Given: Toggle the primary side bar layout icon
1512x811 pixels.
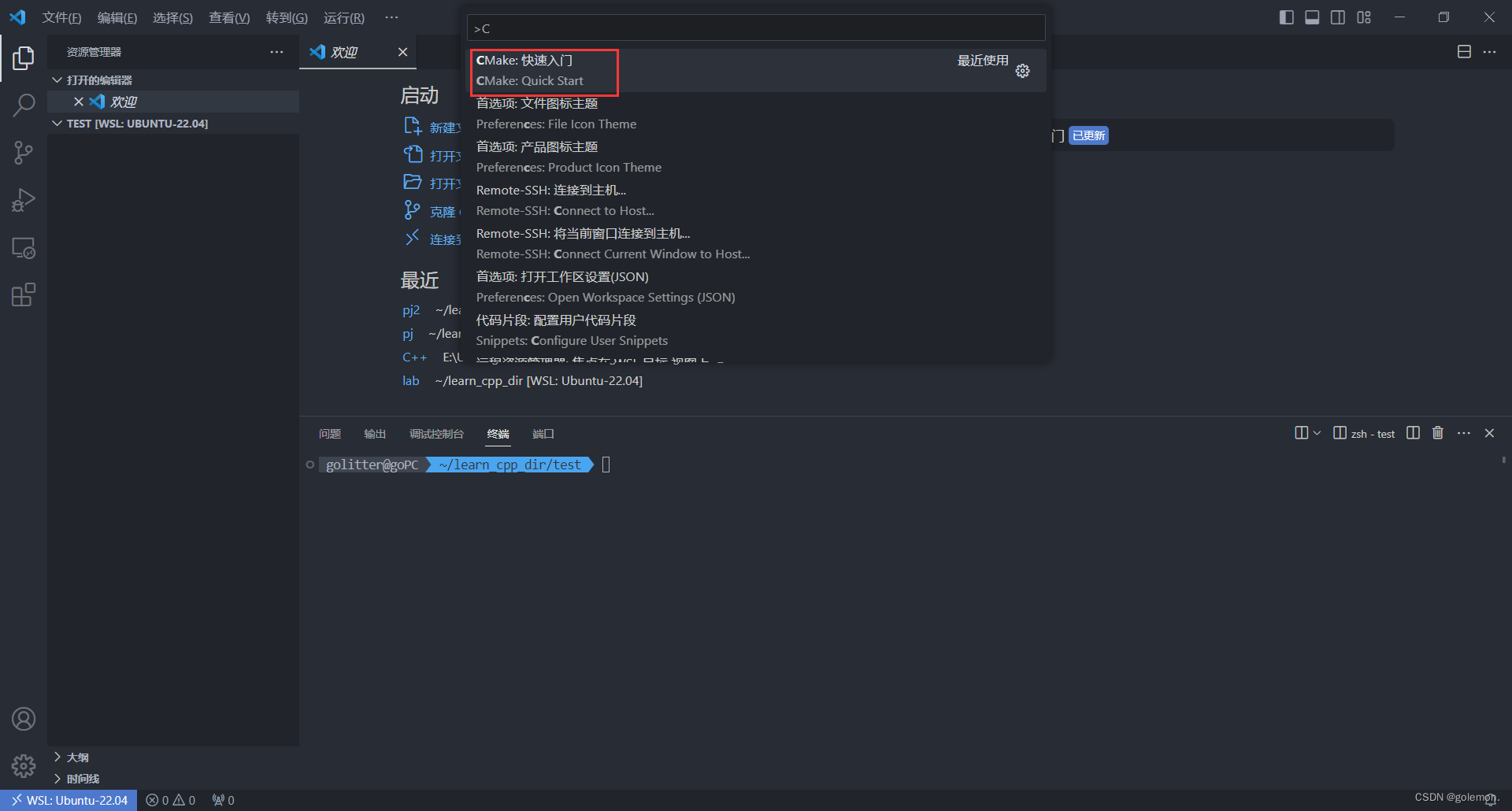Looking at the screenshot, I should point(1287,17).
